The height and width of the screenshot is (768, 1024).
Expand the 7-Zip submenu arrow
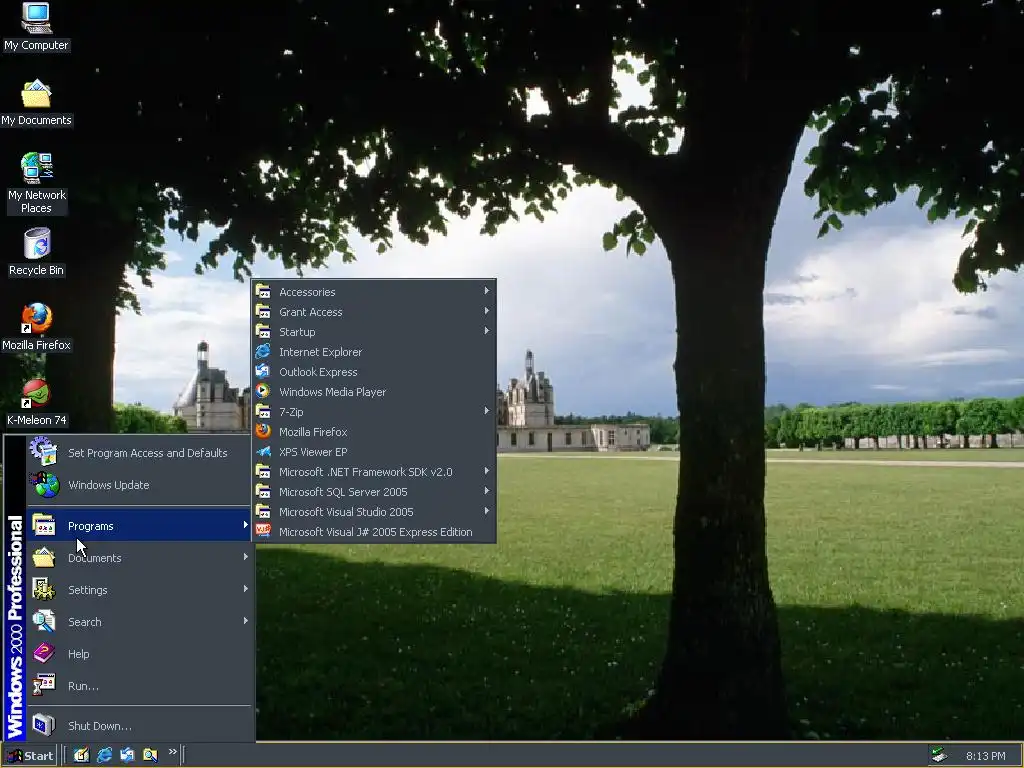click(x=487, y=411)
